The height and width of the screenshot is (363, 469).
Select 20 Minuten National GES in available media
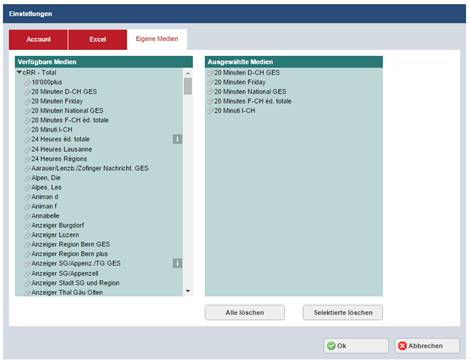coord(67,111)
